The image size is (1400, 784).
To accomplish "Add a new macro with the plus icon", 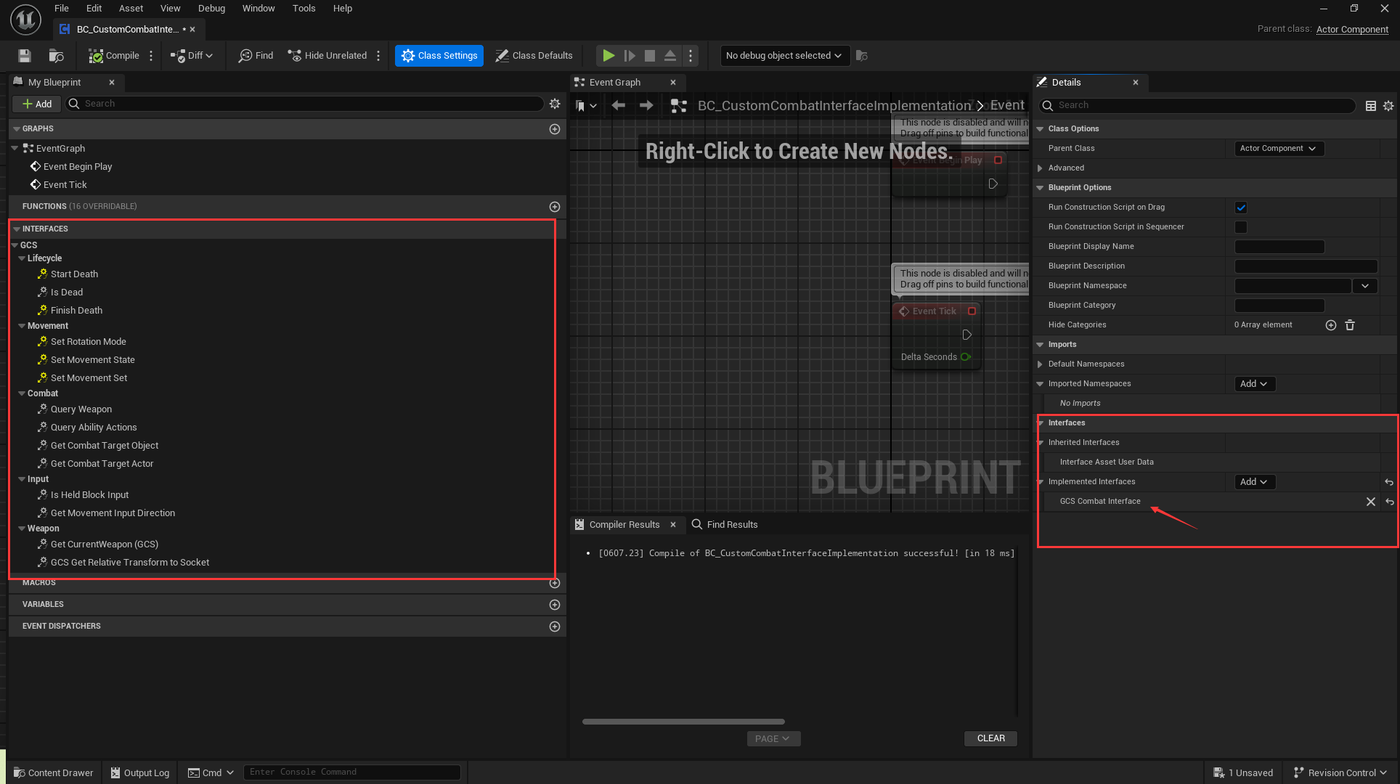I will (x=555, y=583).
